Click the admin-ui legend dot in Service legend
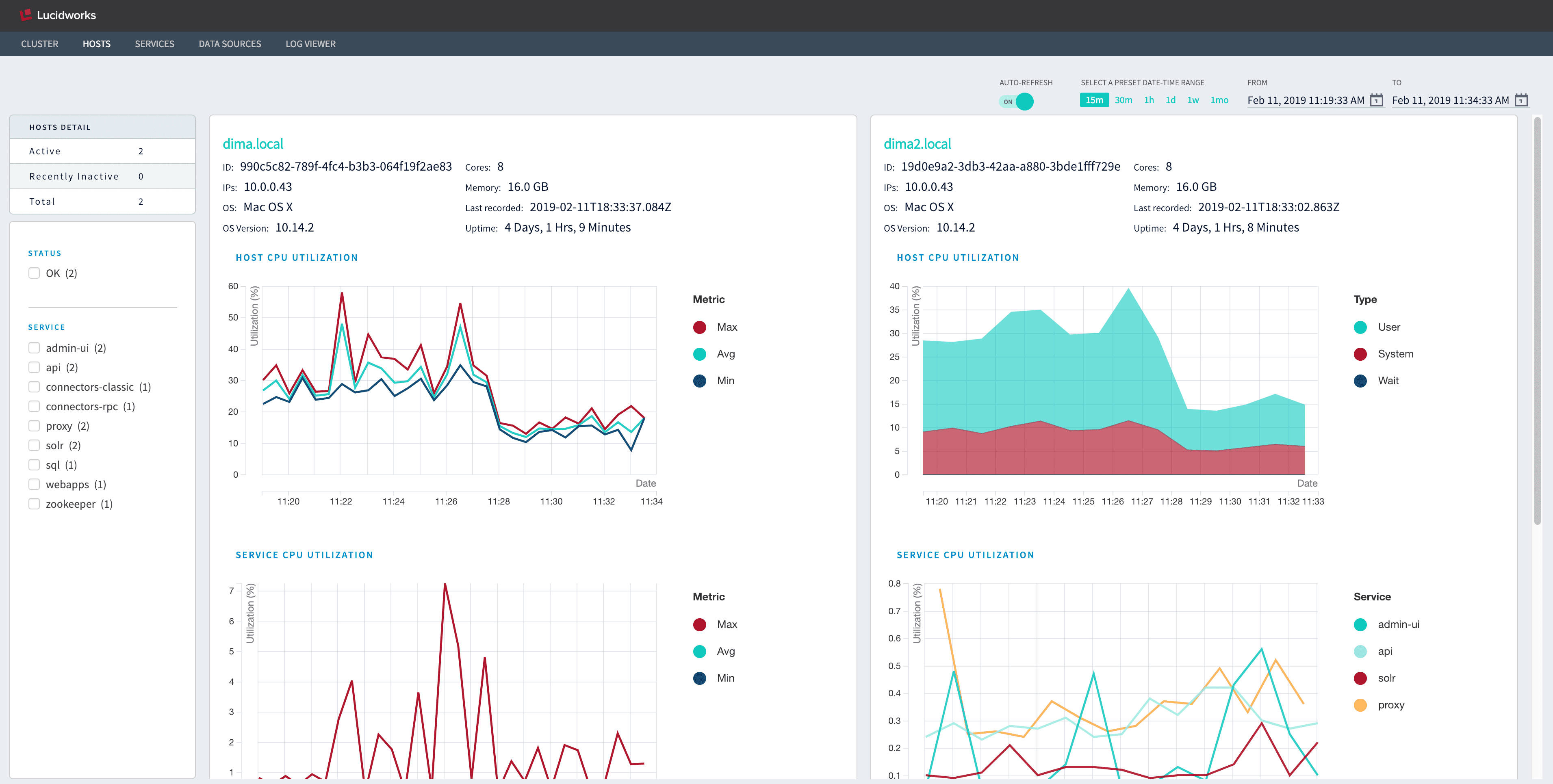 [x=1360, y=625]
